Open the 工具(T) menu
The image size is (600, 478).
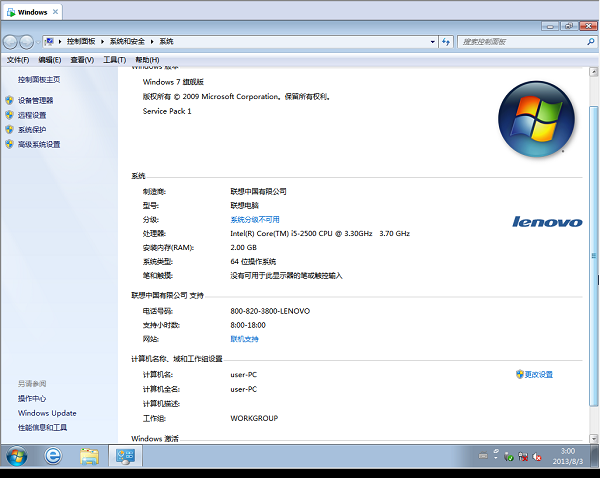pos(114,60)
